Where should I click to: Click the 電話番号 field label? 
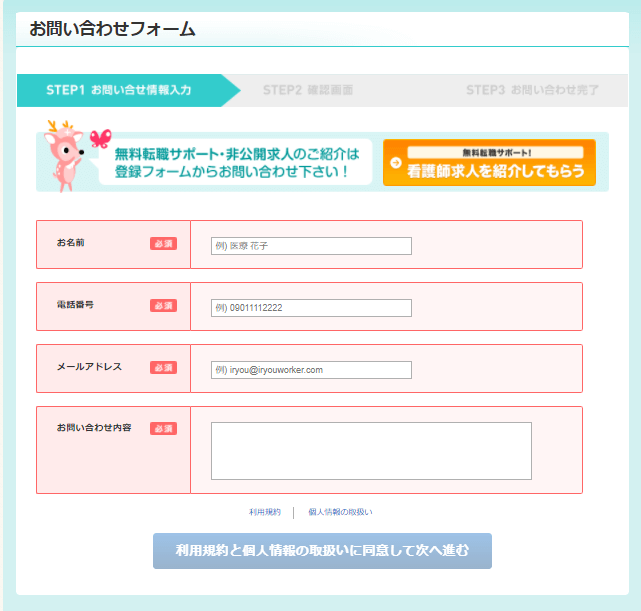coord(75,304)
